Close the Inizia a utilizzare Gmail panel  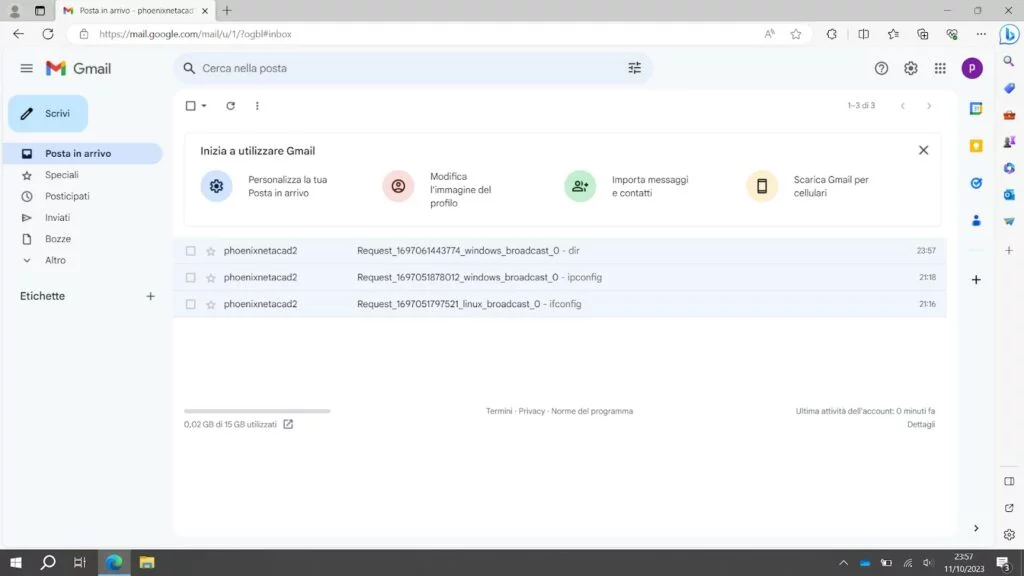point(923,150)
